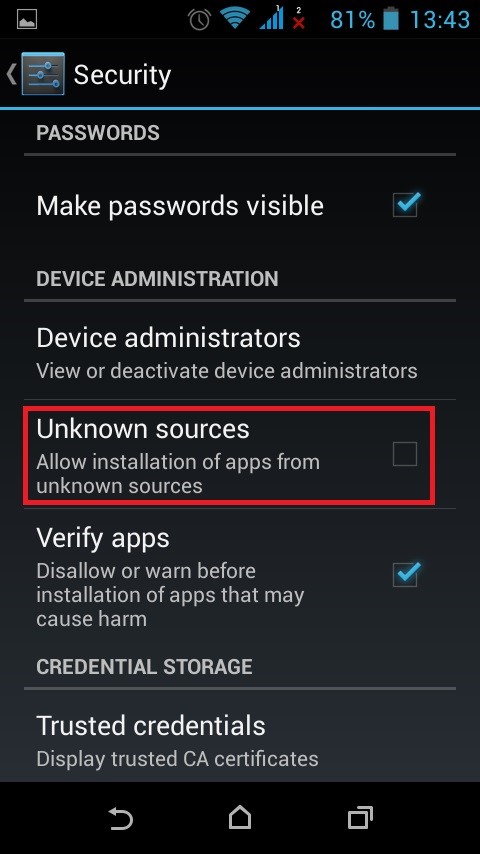Tap the Wi-Fi status icon

pos(235,19)
